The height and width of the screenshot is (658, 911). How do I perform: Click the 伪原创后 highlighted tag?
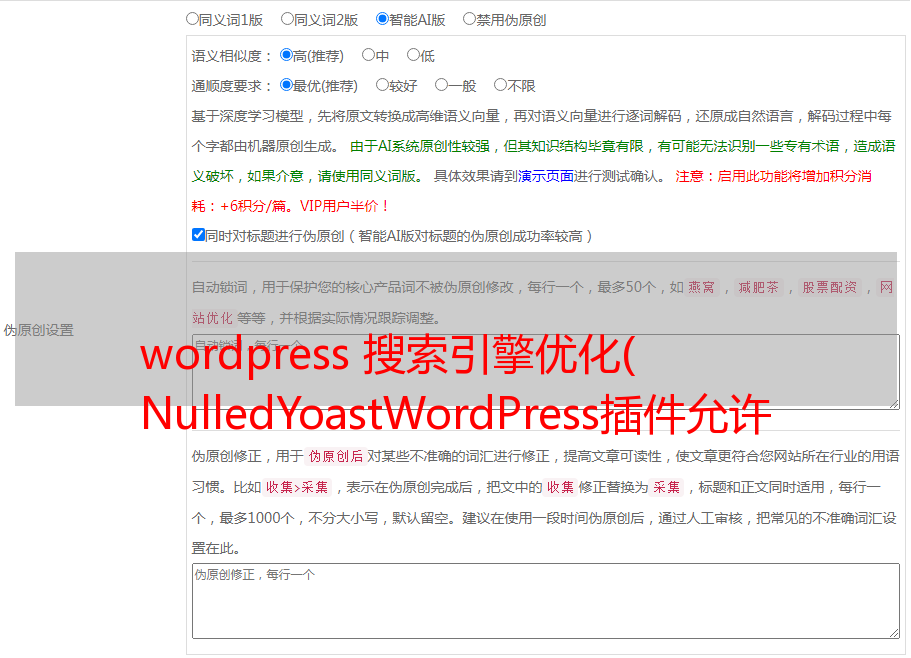pyautogui.click(x=336, y=456)
